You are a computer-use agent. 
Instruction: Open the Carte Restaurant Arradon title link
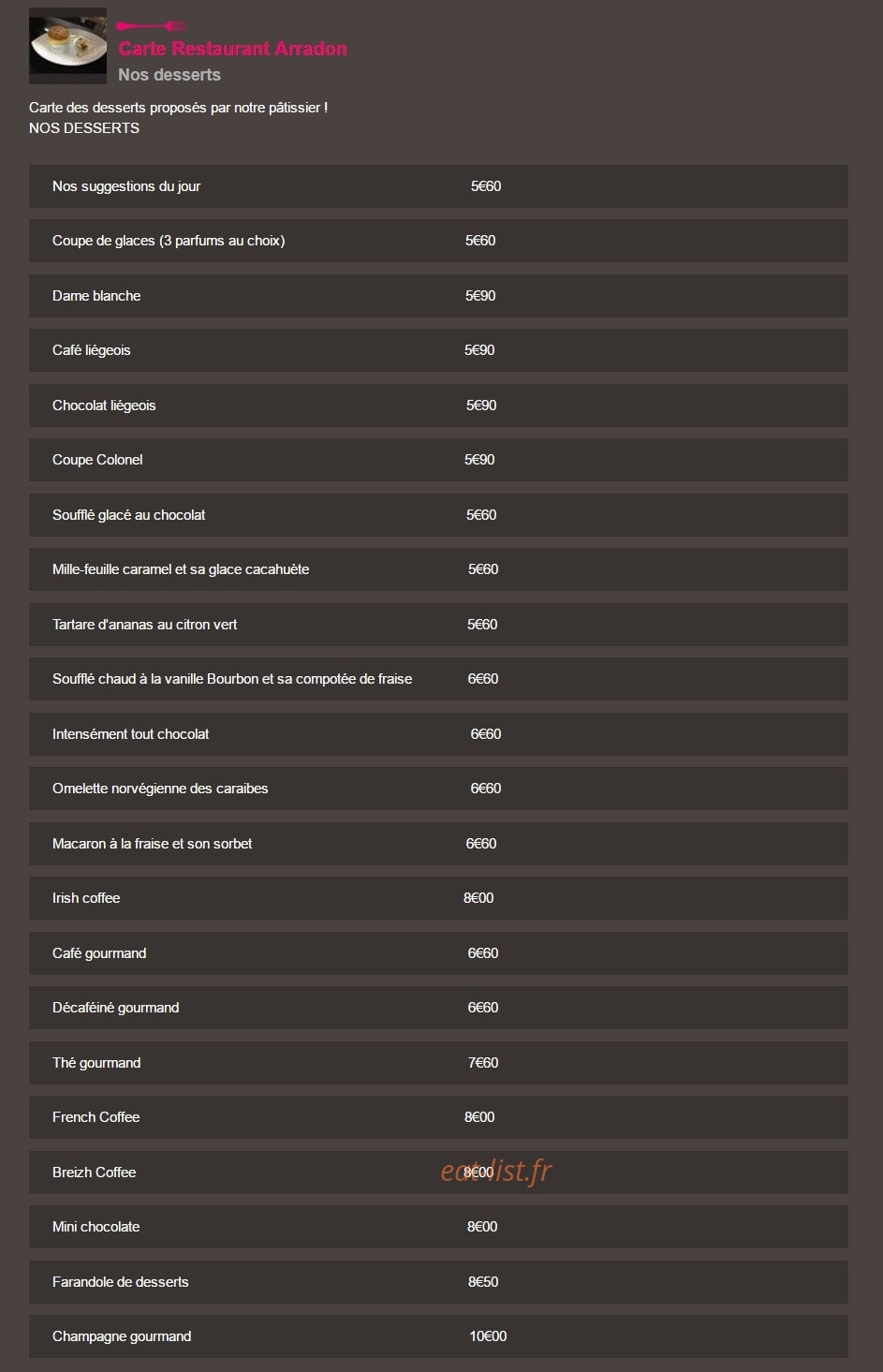point(232,49)
